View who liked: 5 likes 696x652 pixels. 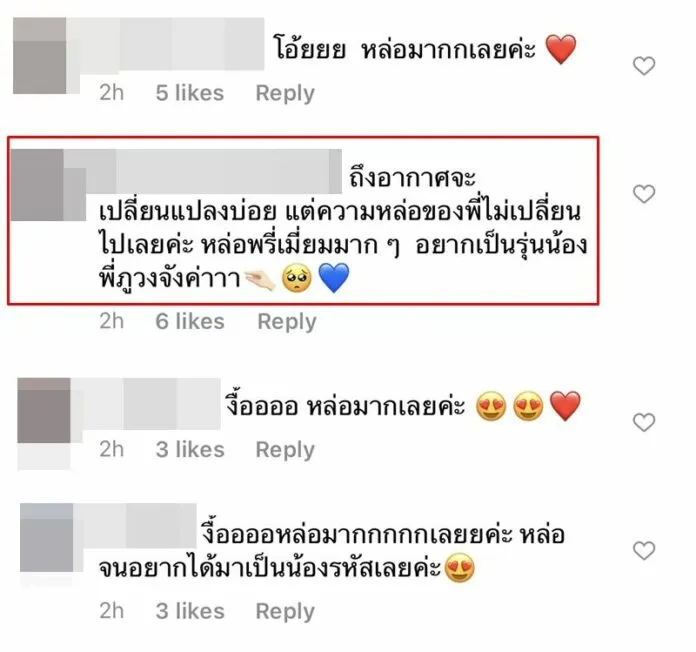(x=190, y=93)
